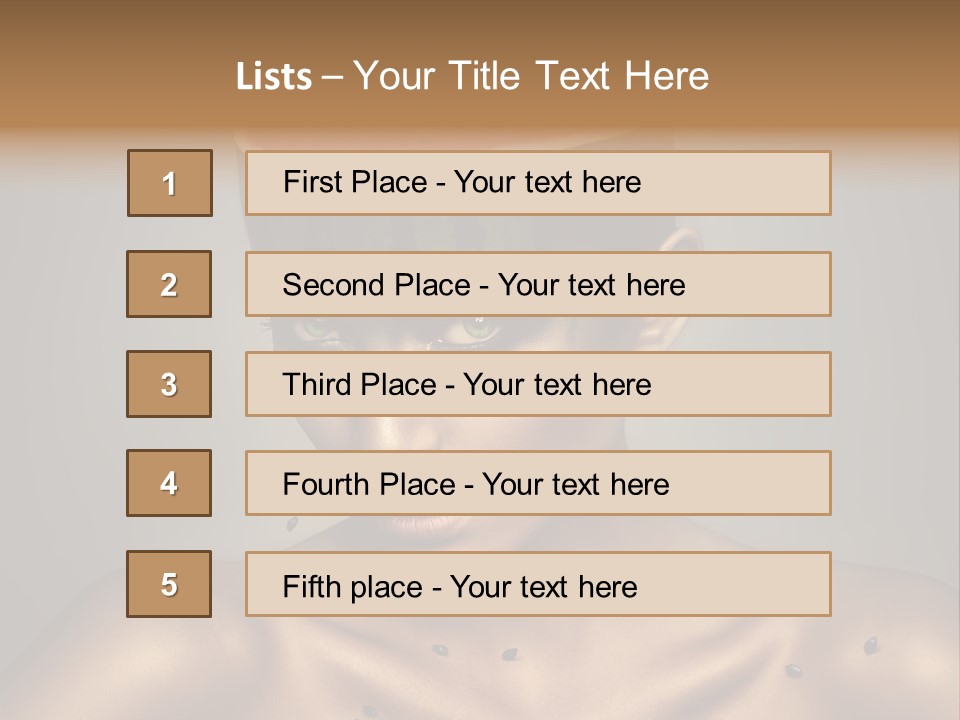Click the words text here in Third Place
The image size is (960, 720).
click(593, 385)
